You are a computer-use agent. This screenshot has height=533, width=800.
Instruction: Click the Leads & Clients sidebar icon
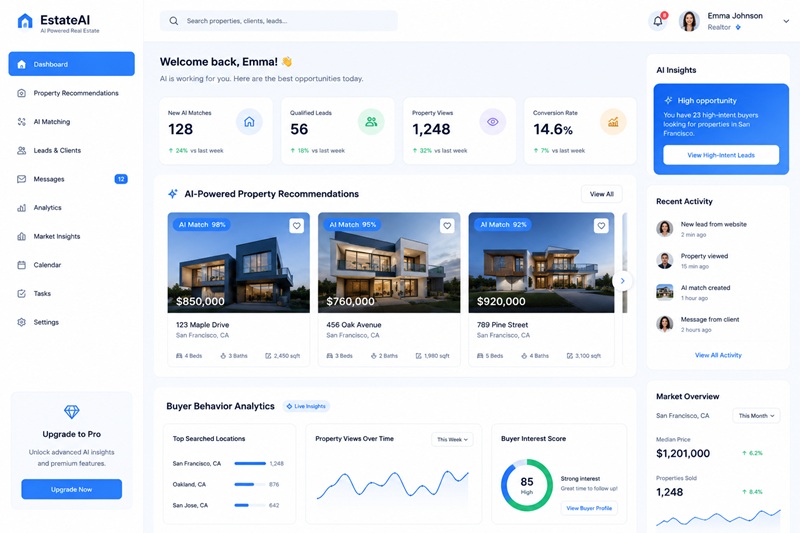(x=21, y=150)
